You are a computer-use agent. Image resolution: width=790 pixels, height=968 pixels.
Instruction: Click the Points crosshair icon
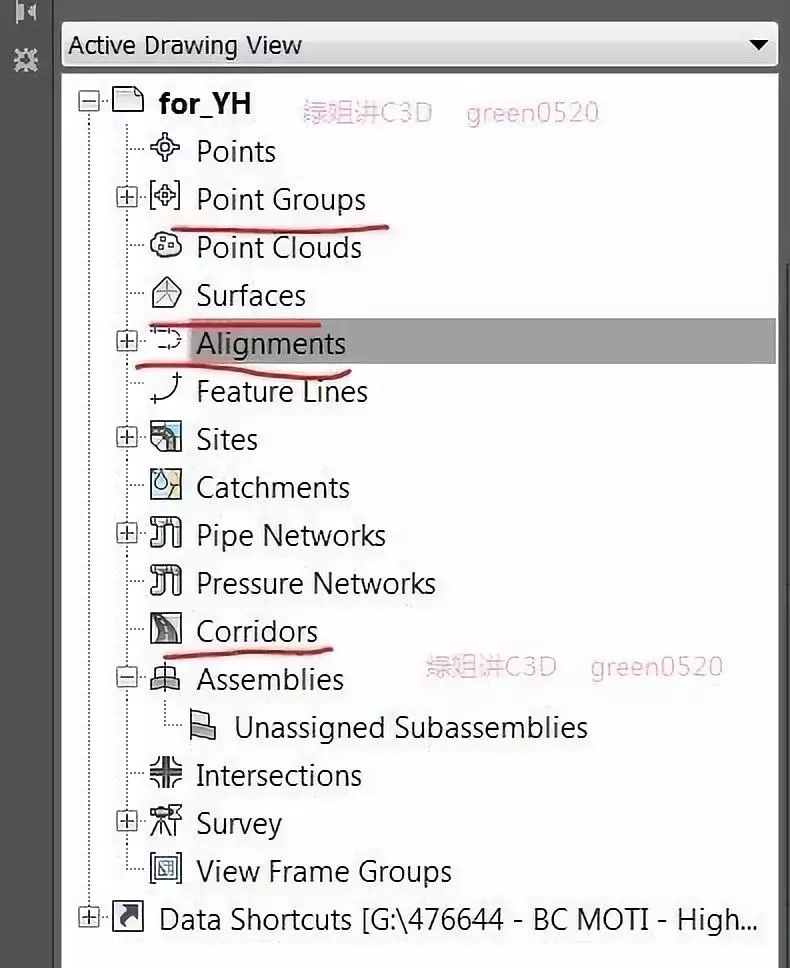pos(165,148)
